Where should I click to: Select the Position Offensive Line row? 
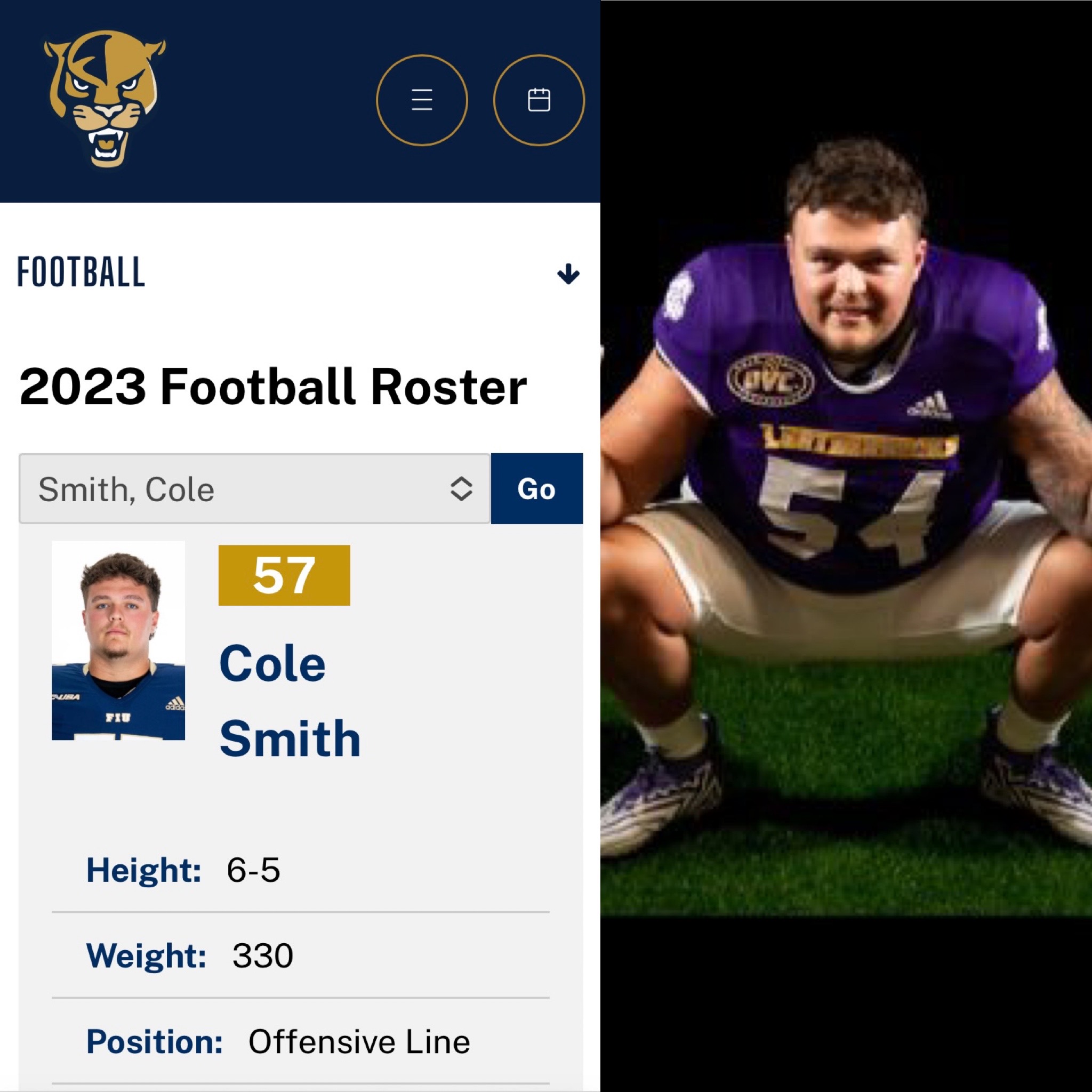tap(300, 1041)
